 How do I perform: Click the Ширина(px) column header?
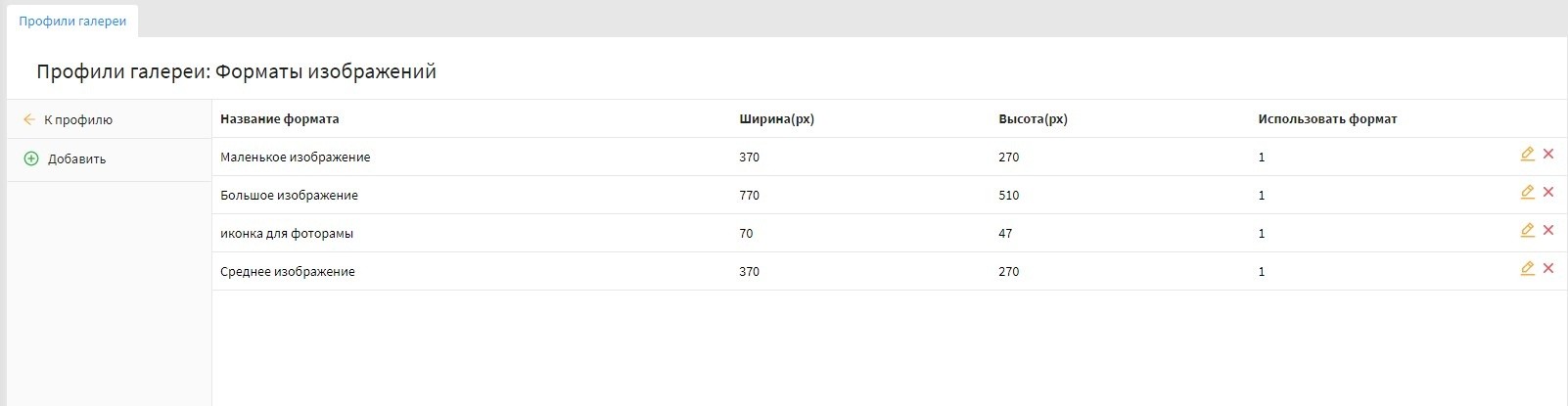[x=777, y=119]
